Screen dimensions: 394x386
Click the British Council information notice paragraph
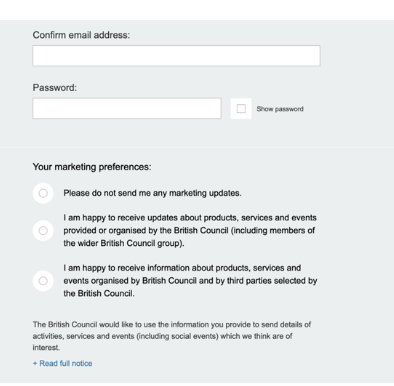click(x=172, y=336)
